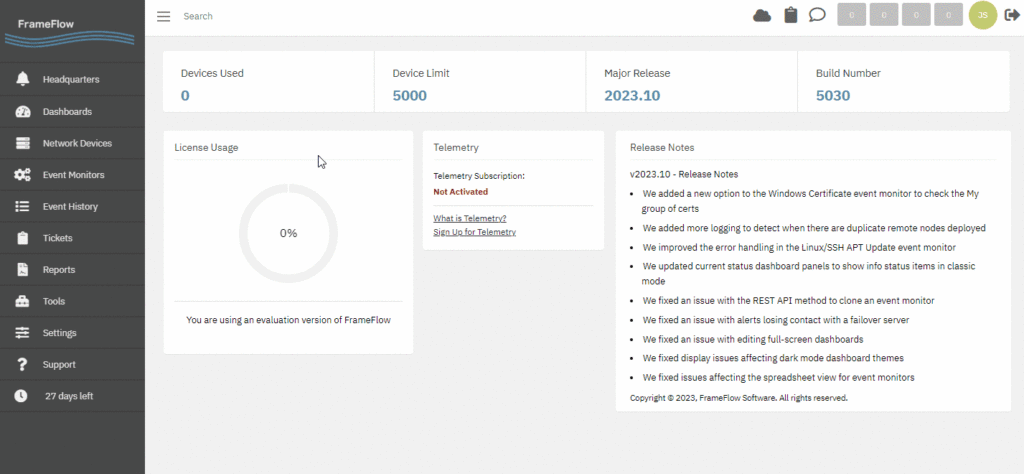This screenshot has height=474, width=1024.
Task: Click the JS user avatar
Action: click(983, 15)
